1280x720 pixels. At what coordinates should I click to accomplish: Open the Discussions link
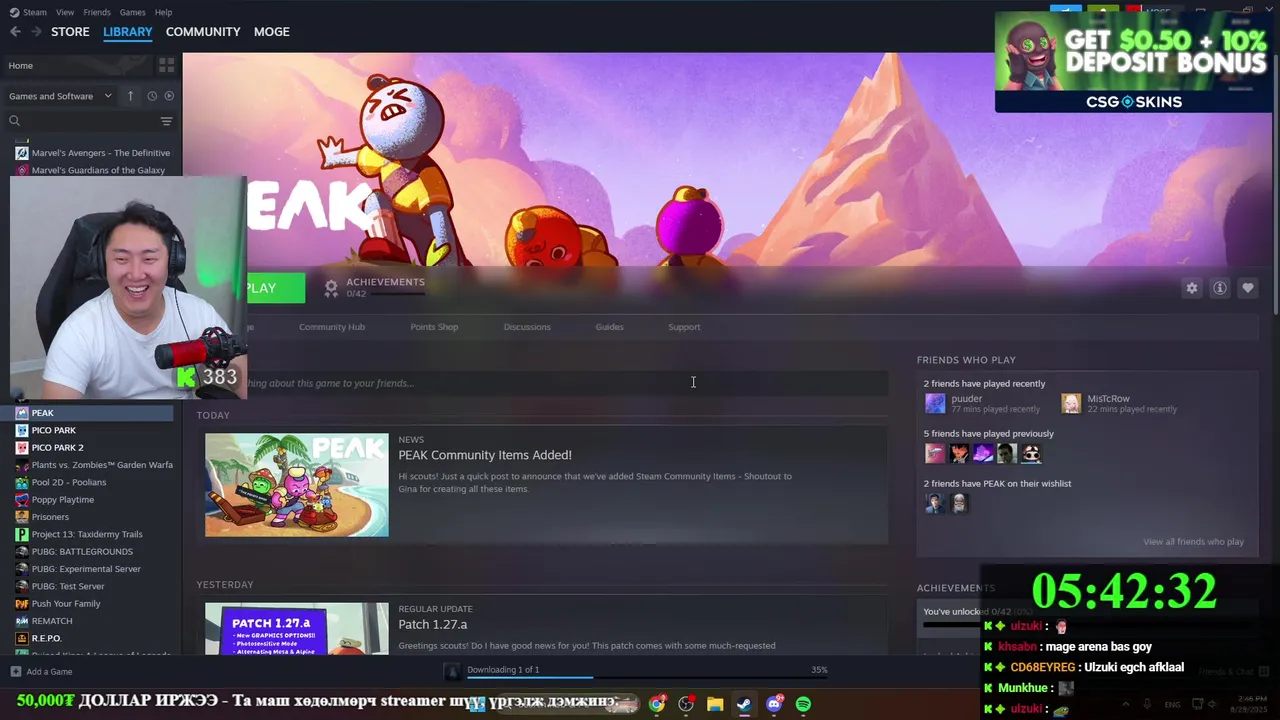[x=527, y=327]
